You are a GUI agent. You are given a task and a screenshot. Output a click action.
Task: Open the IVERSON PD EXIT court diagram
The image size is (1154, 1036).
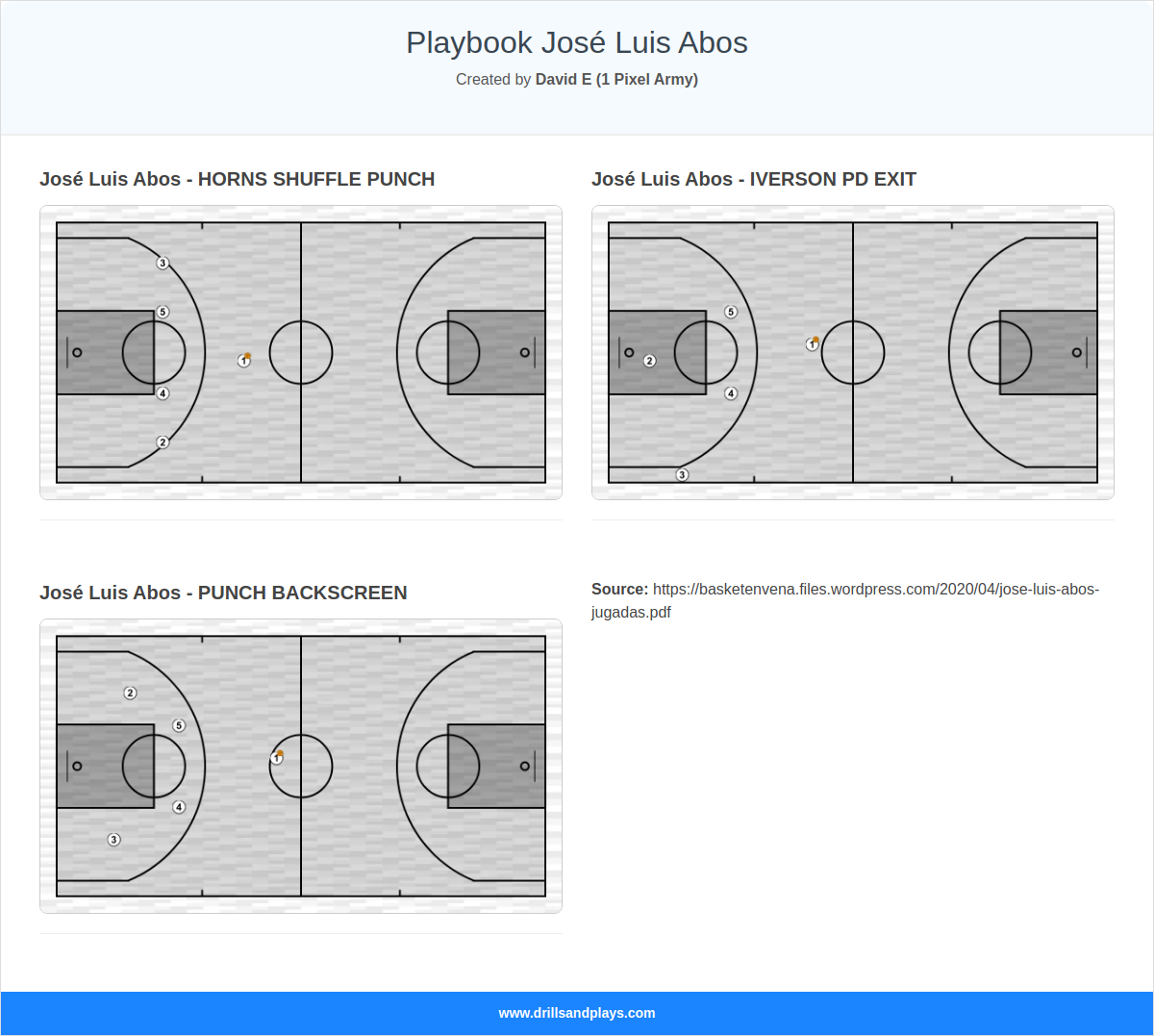coord(853,351)
